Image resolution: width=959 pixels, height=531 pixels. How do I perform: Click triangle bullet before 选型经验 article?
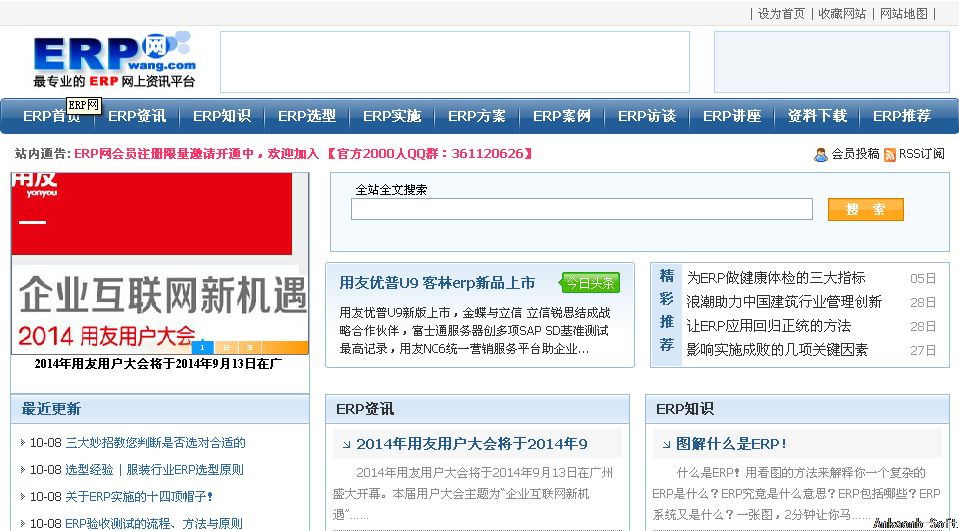(x=23, y=470)
